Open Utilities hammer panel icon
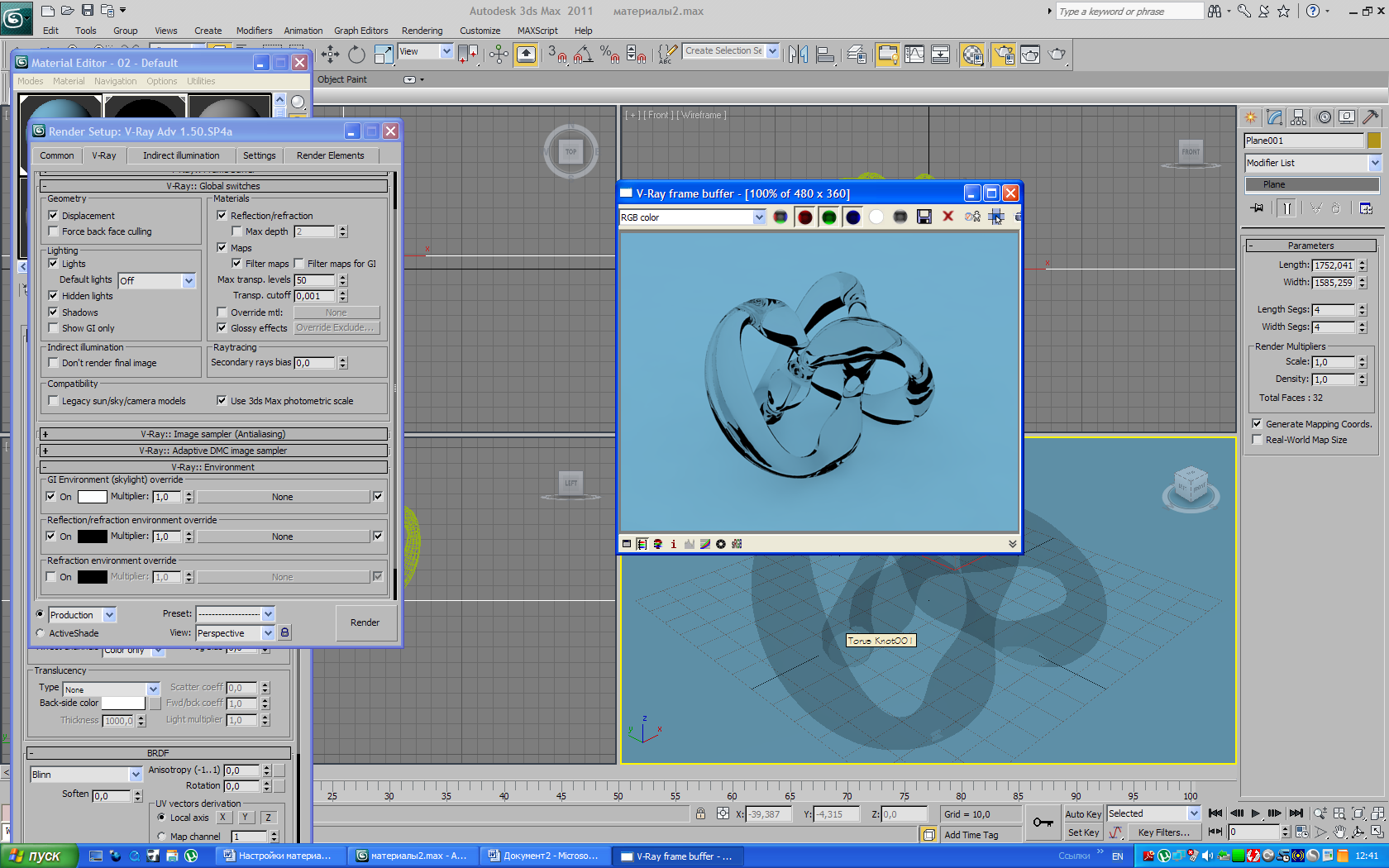 tap(1370, 117)
